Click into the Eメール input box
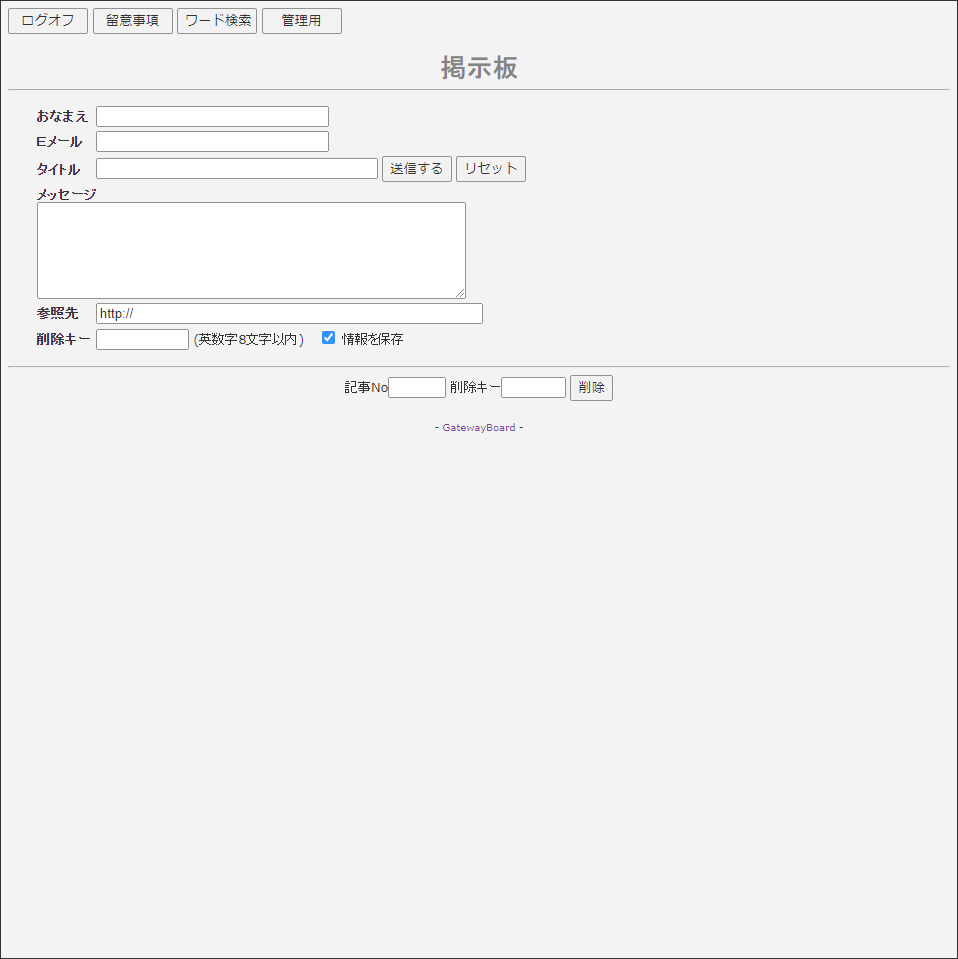The width and height of the screenshot is (958, 959). point(212,142)
